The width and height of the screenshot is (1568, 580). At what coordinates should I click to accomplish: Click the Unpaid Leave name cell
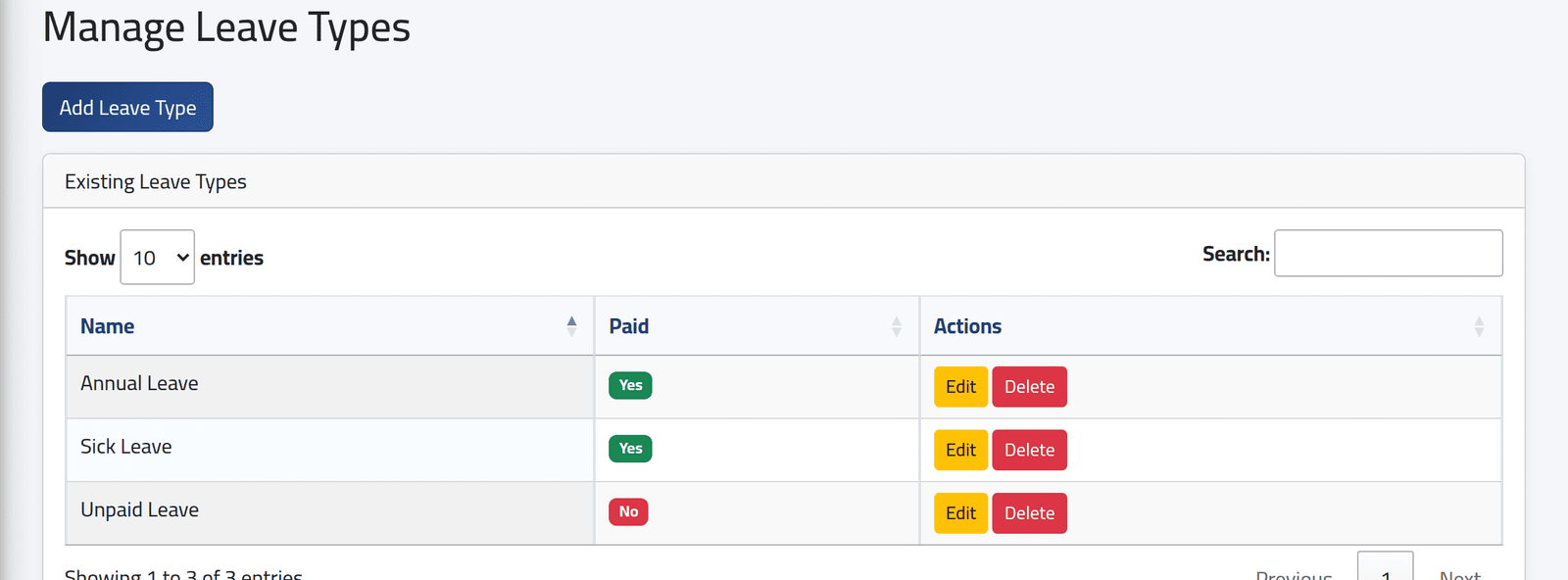coord(329,513)
